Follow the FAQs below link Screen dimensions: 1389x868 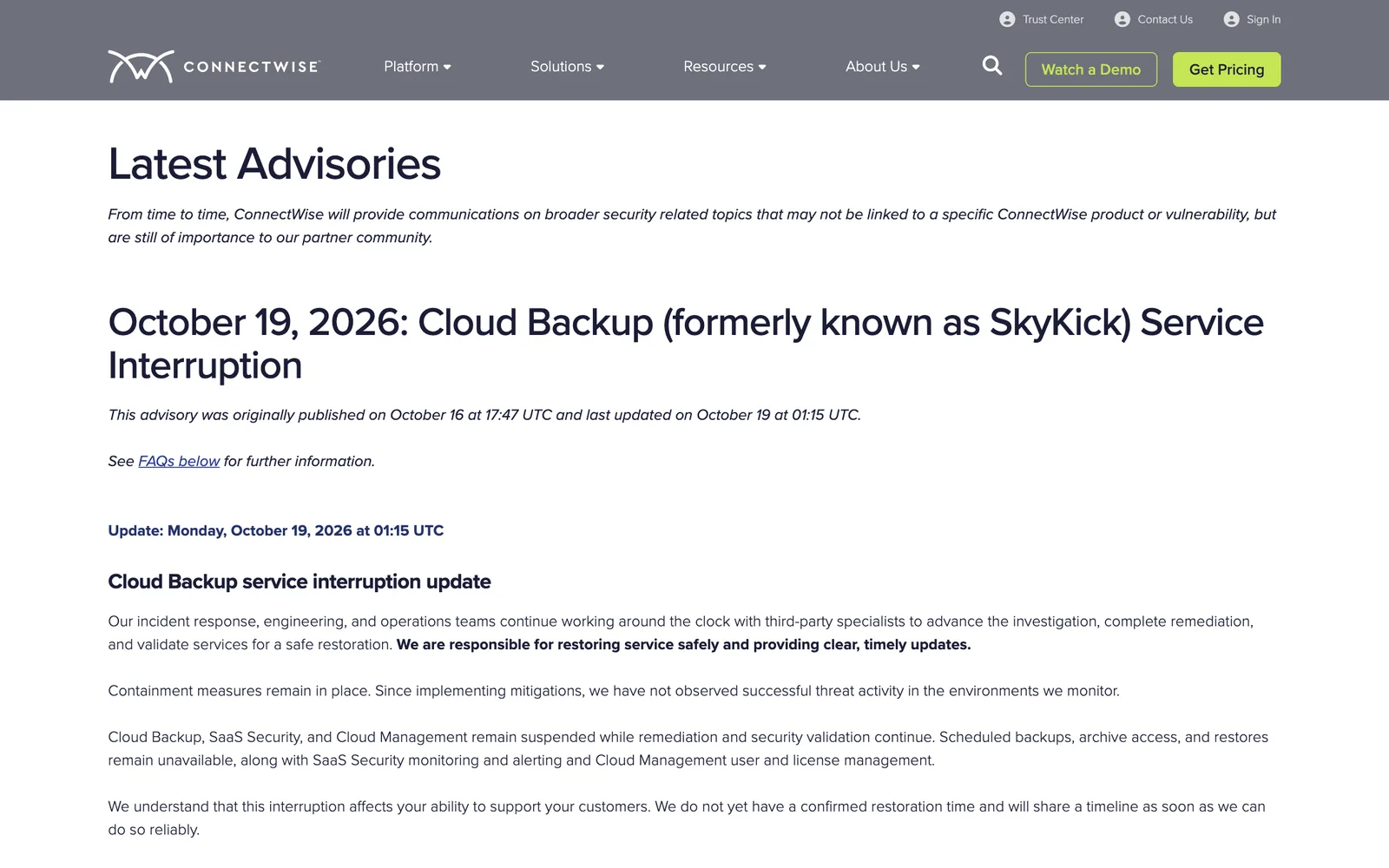[179, 461]
